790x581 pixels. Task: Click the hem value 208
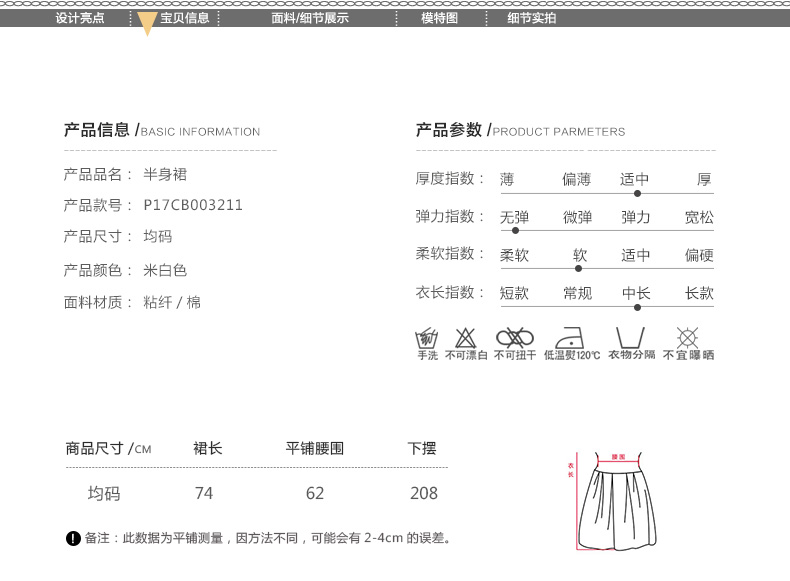[423, 493]
